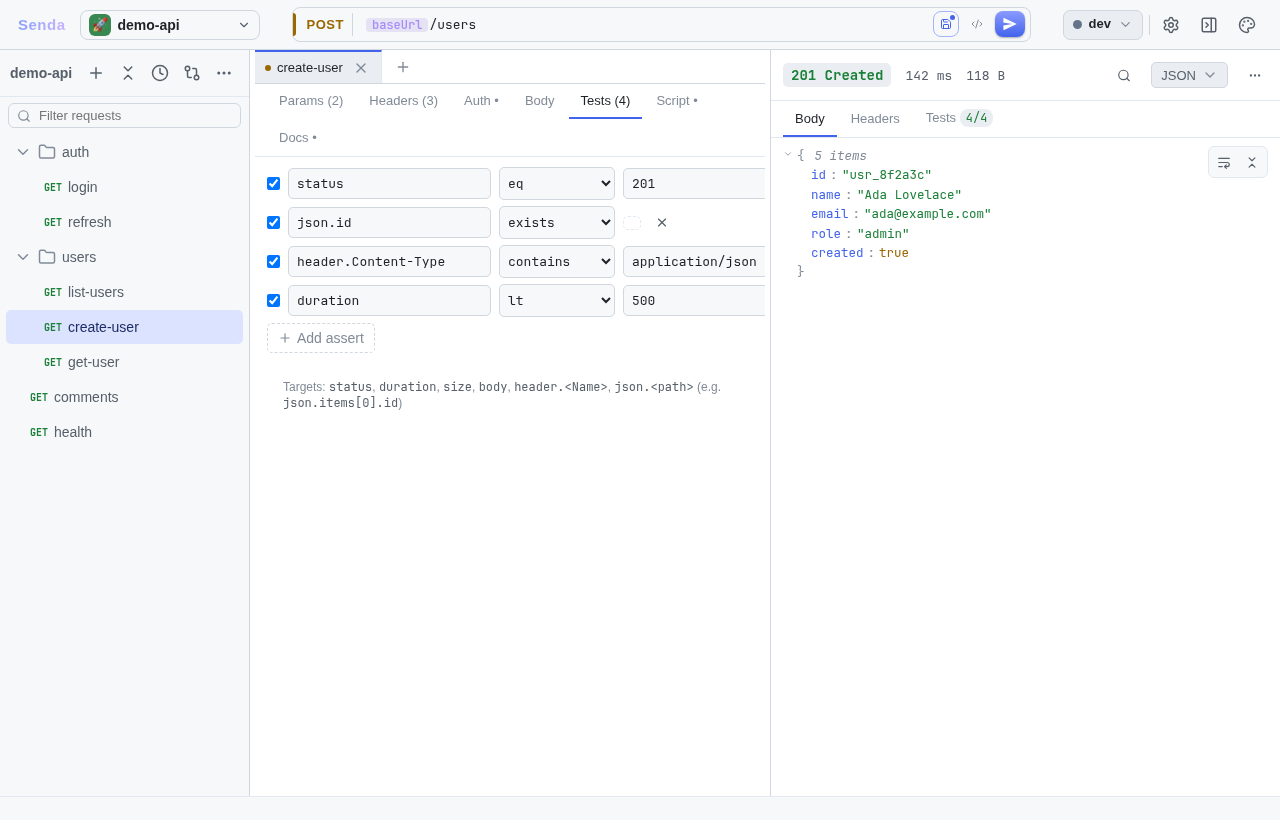Change the JSON response format dropdown
This screenshot has width=1280, height=820.
[x=1189, y=75]
